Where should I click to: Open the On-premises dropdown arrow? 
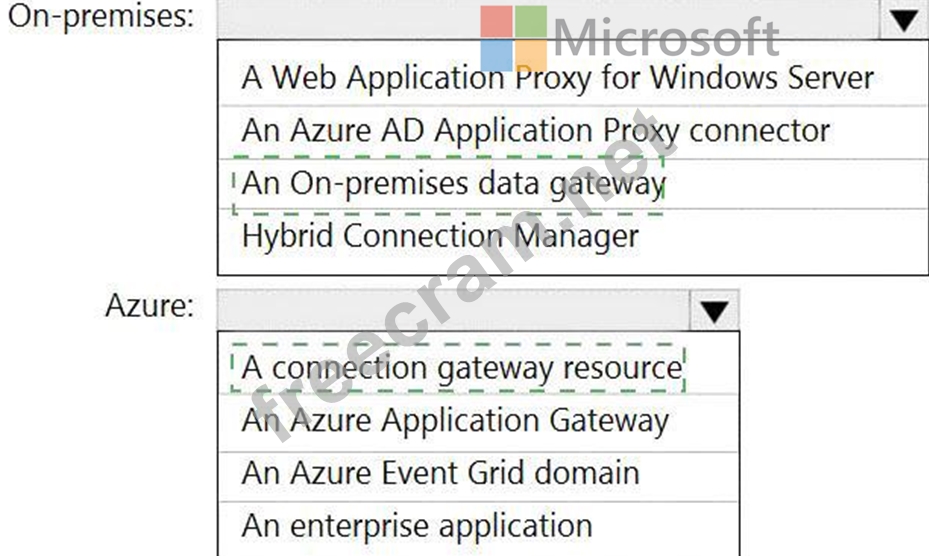pos(905,20)
